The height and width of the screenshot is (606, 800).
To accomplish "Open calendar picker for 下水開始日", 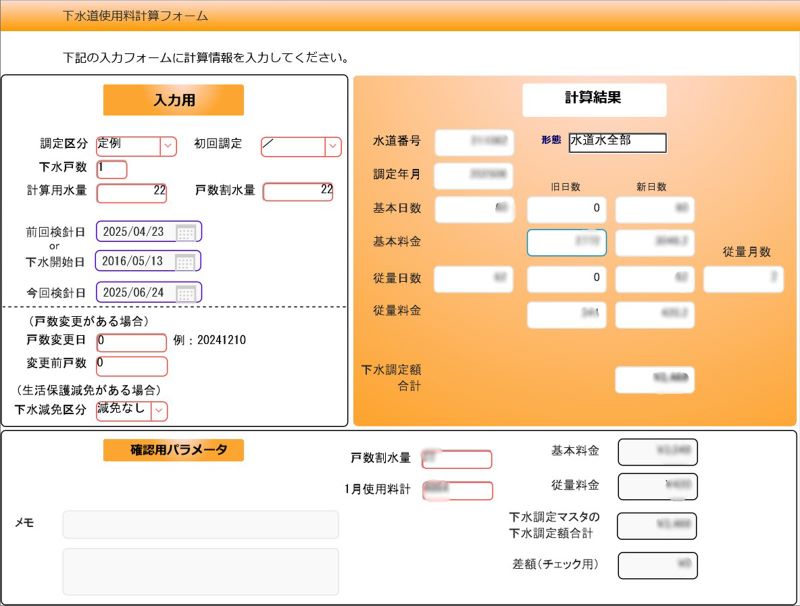I will coord(185,262).
